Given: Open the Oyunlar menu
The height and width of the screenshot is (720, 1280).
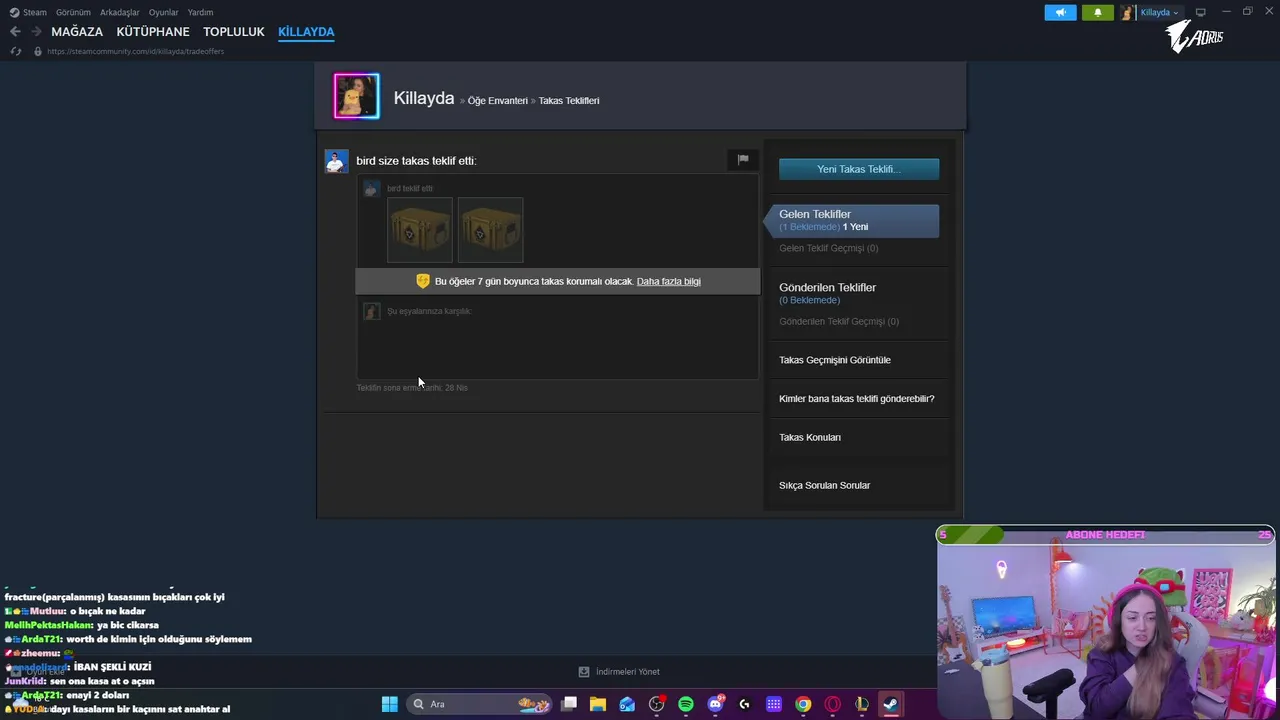Looking at the screenshot, I should click(164, 12).
